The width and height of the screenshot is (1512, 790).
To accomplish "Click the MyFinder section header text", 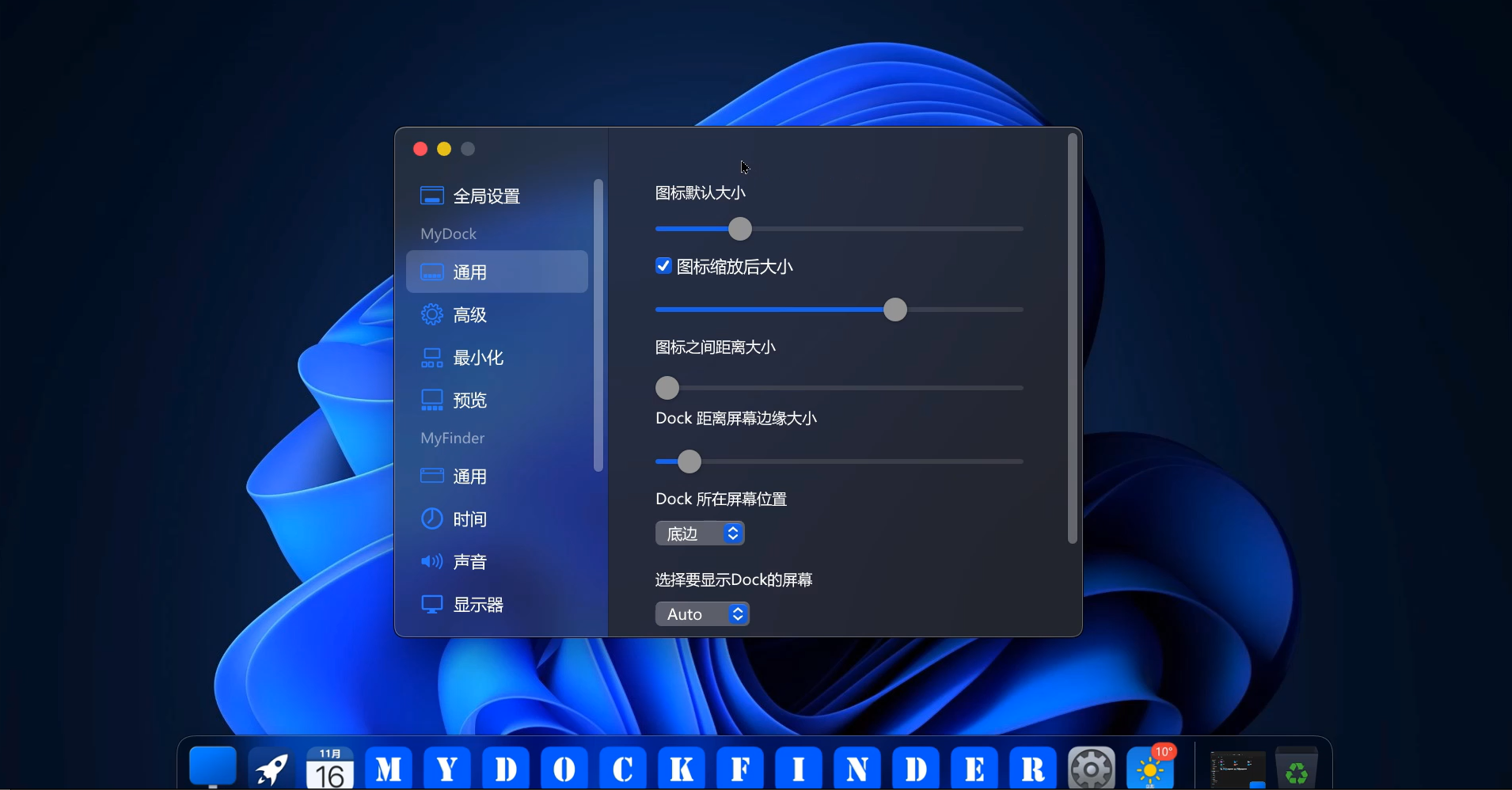I will point(452,439).
